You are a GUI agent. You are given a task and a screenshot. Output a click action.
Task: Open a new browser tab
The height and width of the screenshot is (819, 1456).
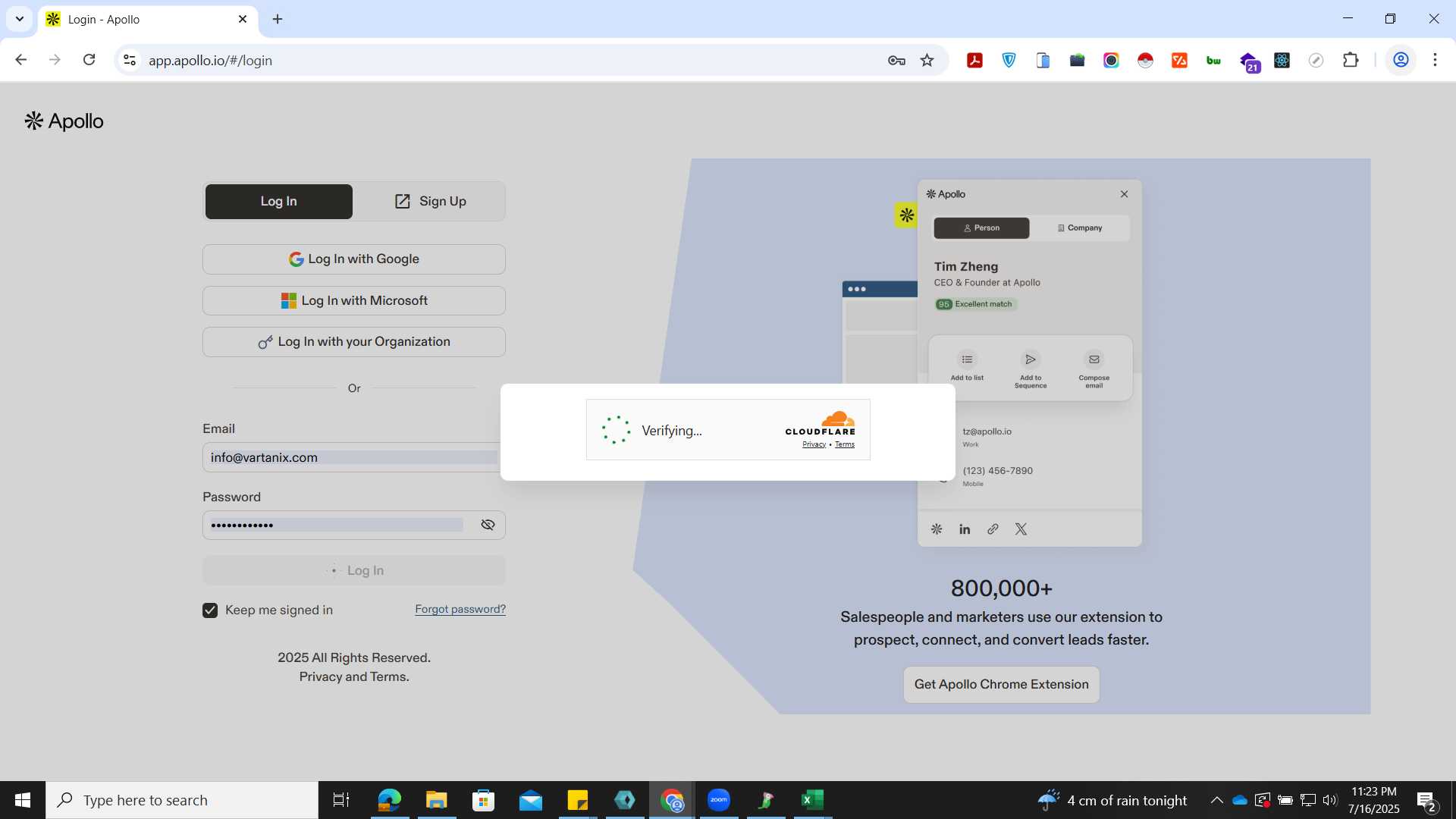point(278,19)
